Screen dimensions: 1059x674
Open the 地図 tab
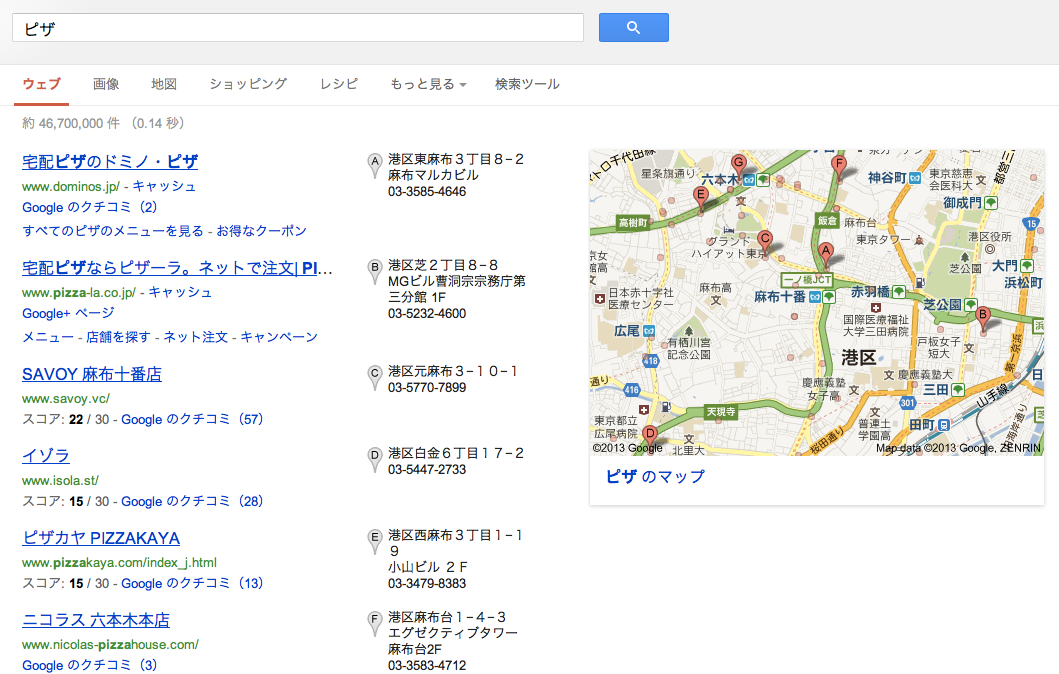(164, 84)
